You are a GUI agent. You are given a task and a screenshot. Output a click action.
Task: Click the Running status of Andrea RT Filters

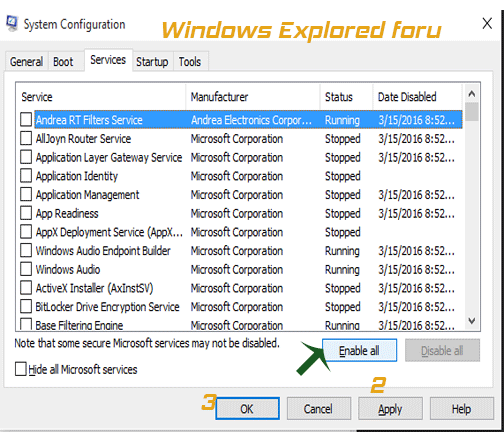[342, 120]
